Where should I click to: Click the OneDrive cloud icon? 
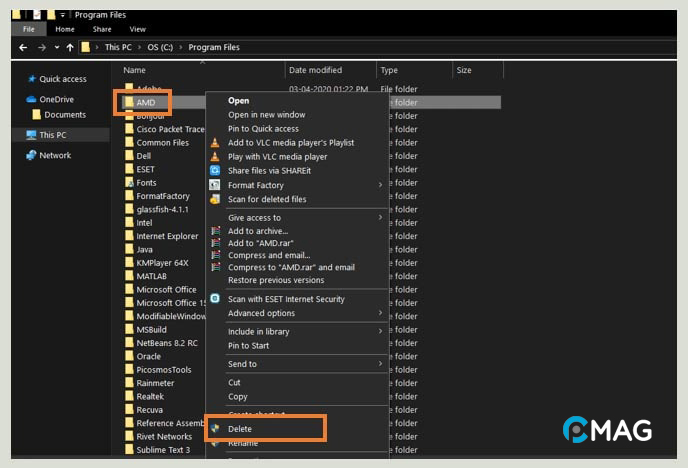[x=31, y=99]
